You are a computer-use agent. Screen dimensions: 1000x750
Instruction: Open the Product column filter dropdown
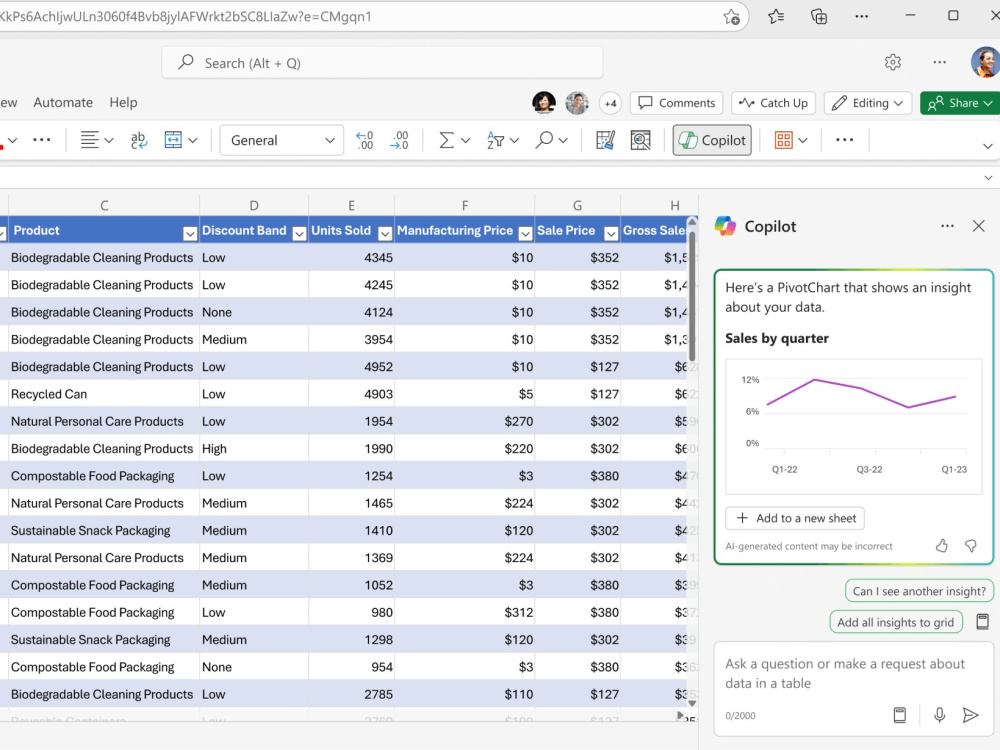(189, 234)
